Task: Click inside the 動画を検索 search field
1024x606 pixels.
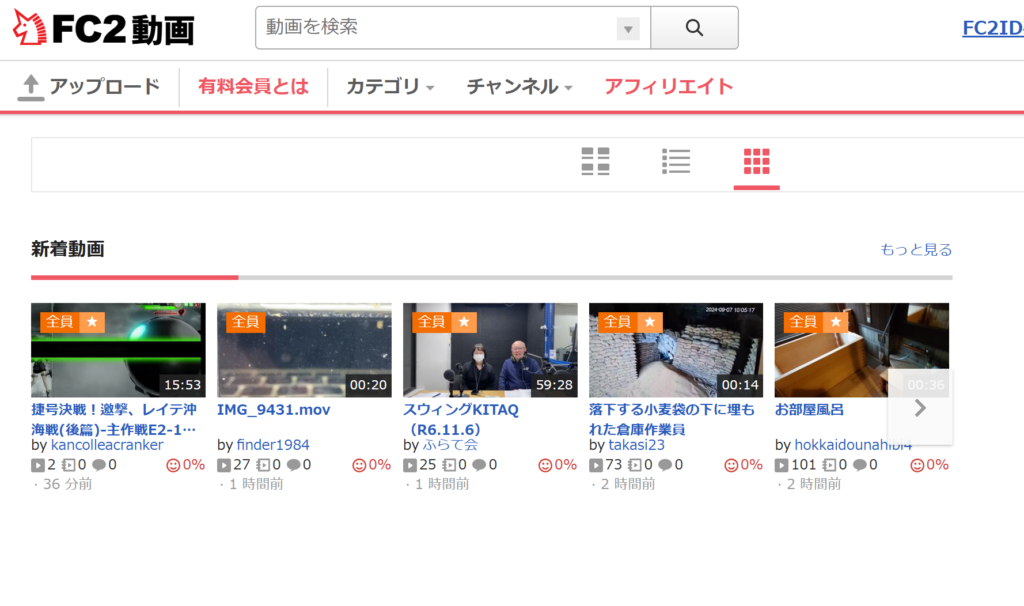Action: click(435, 28)
